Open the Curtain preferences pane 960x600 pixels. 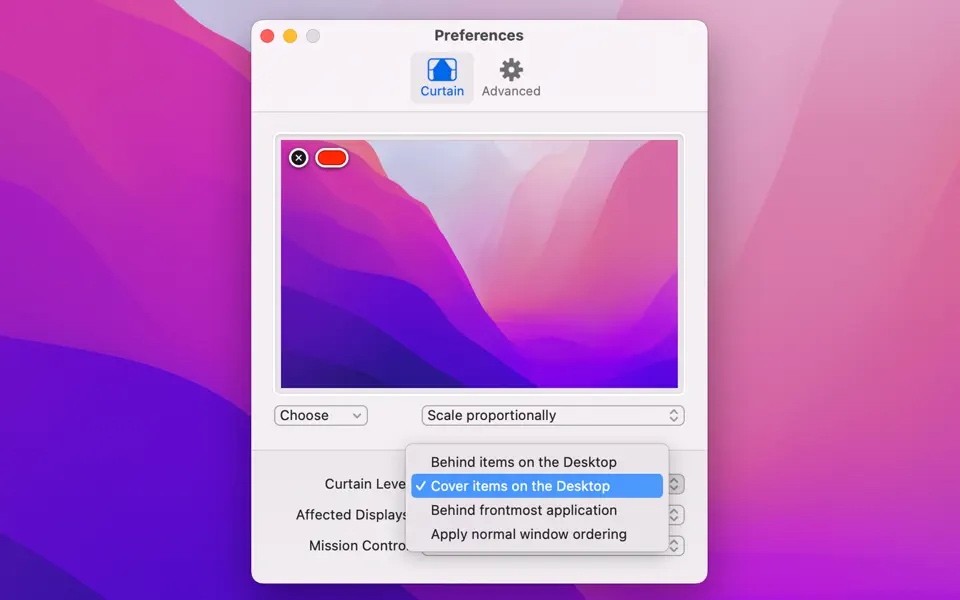pyautogui.click(x=442, y=77)
